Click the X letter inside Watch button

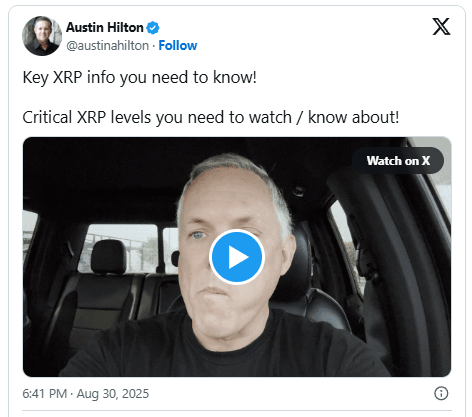click(426, 161)
